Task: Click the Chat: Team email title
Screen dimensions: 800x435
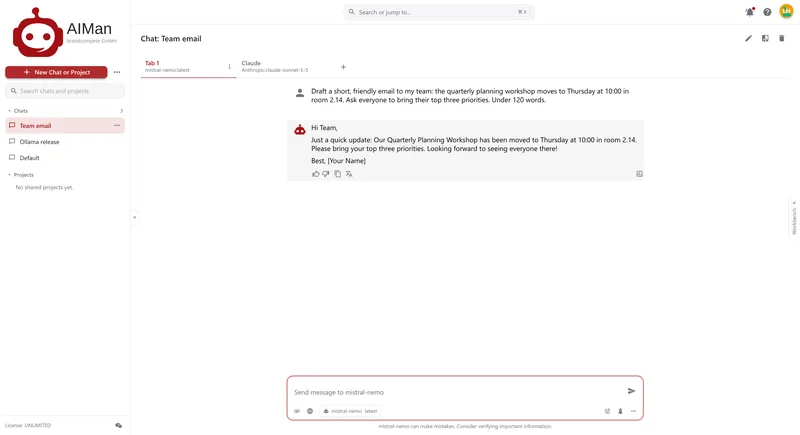Action: pos(171,39)
